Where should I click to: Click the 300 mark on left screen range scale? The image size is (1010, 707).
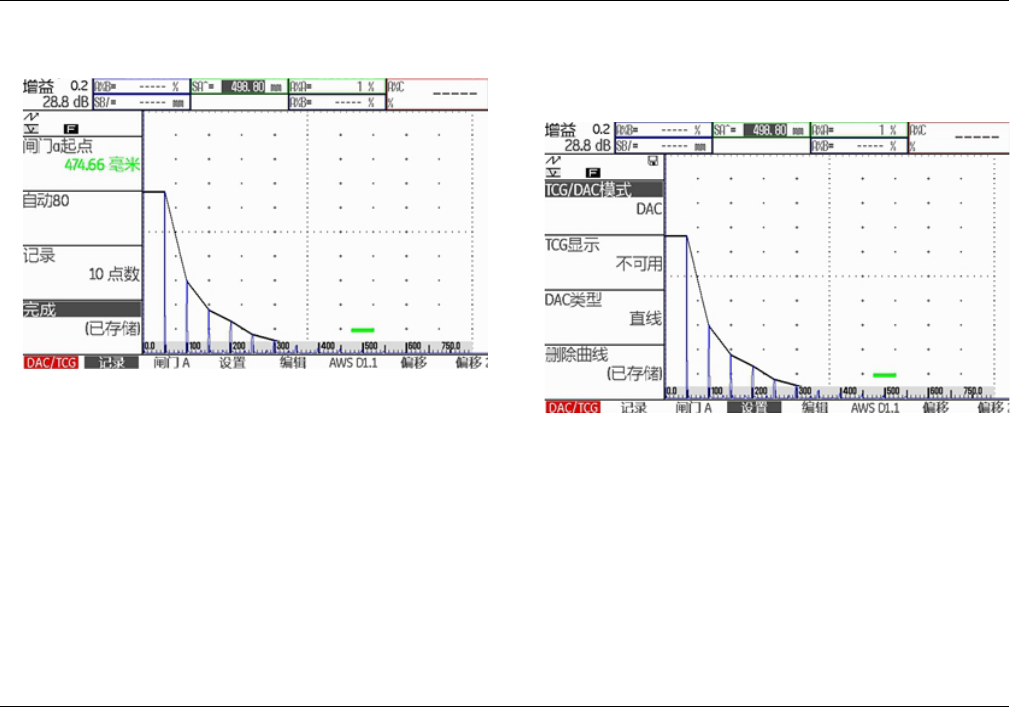click(x=282, y=346)
